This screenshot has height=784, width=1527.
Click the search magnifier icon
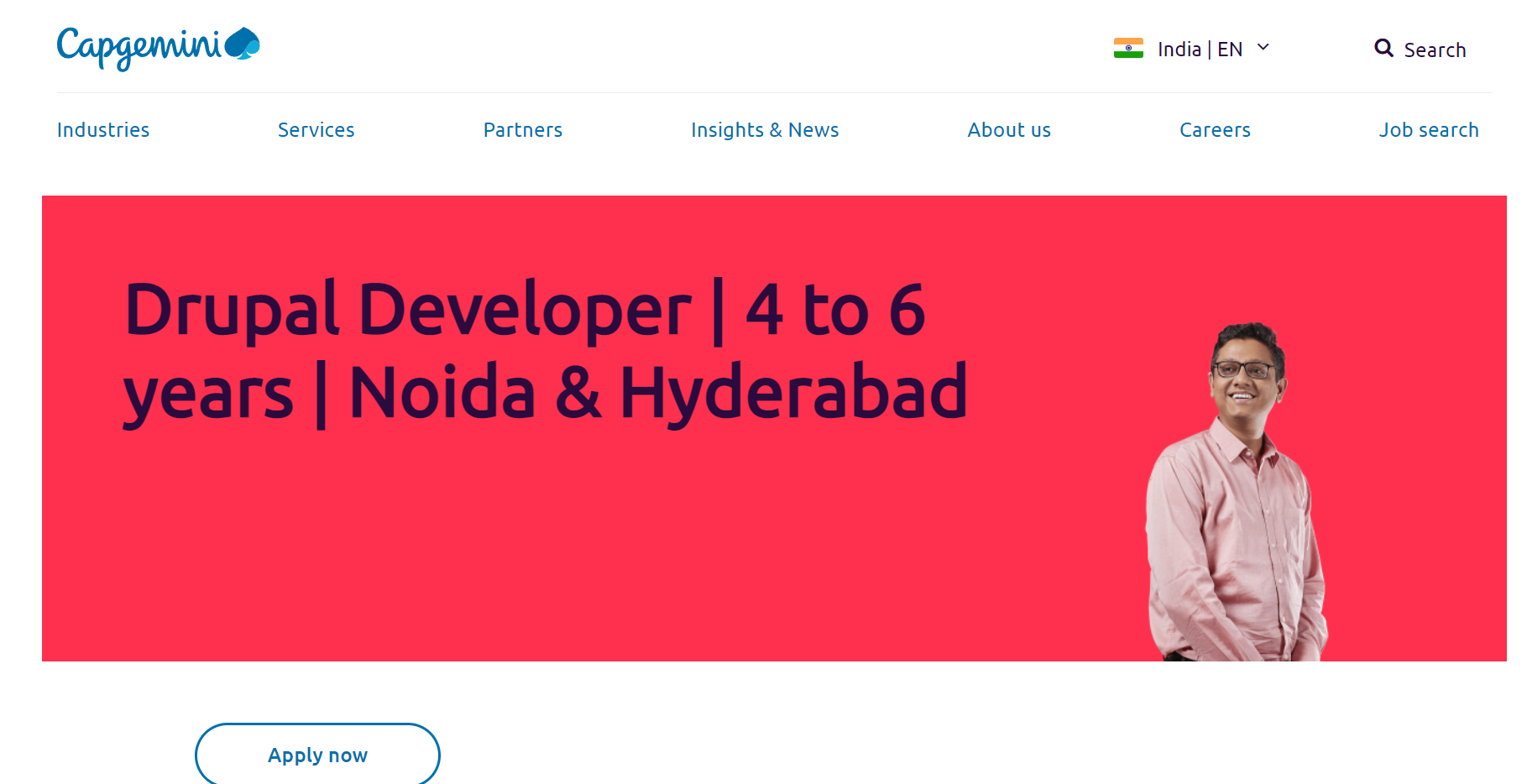coord(1383,48)
